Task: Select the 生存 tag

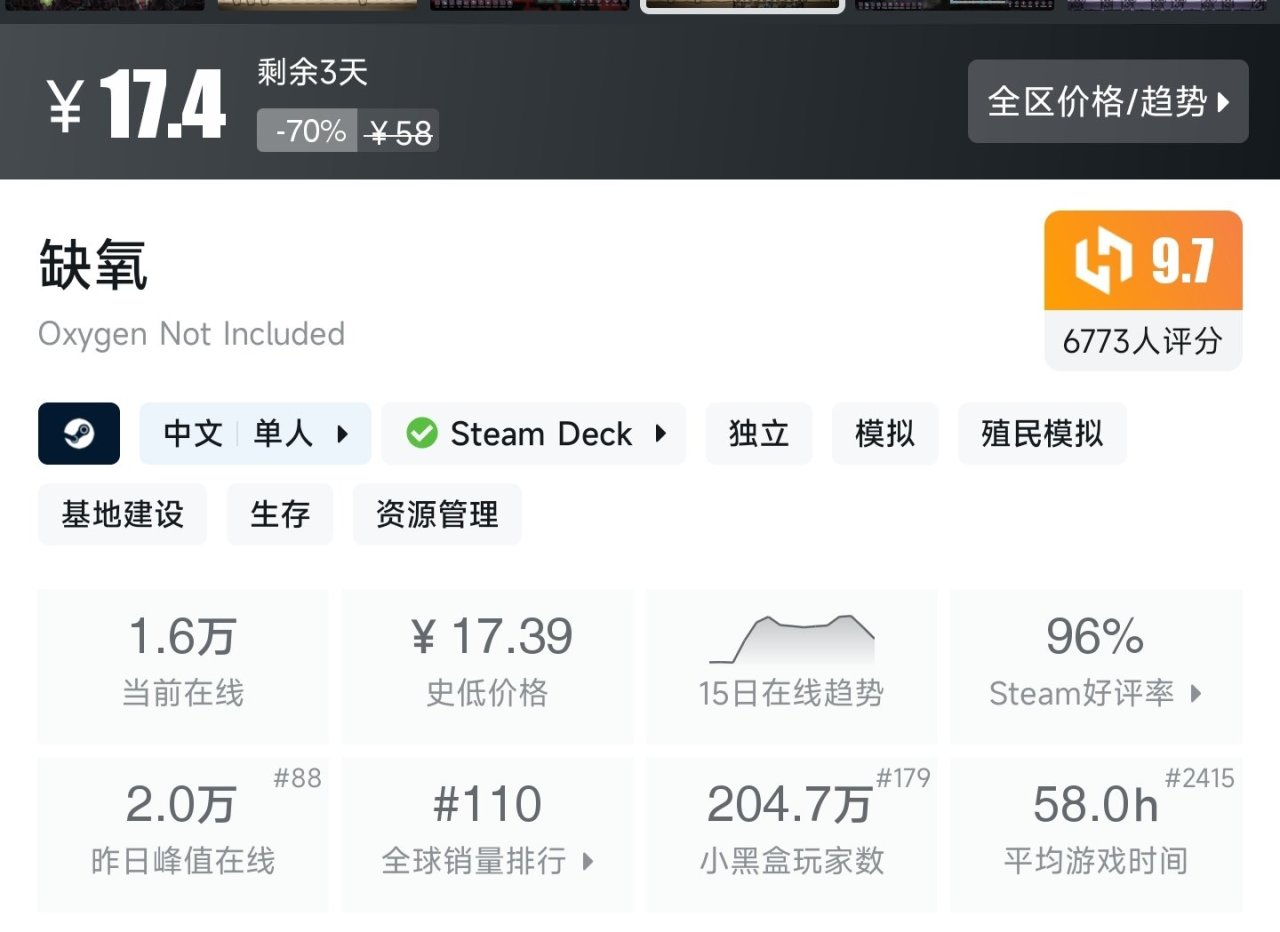Action: (280, 514)
